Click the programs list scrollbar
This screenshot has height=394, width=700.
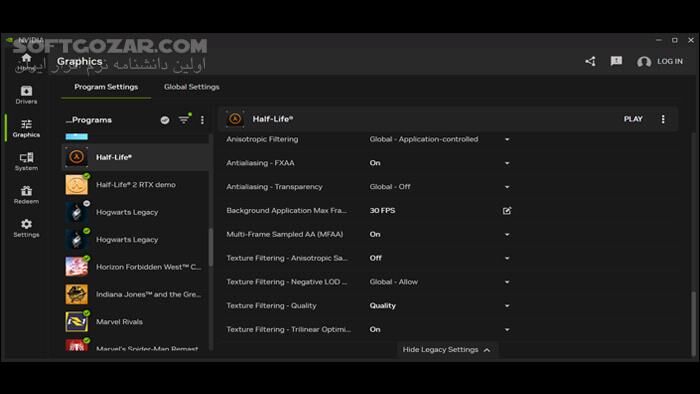(x=211, y=247)
